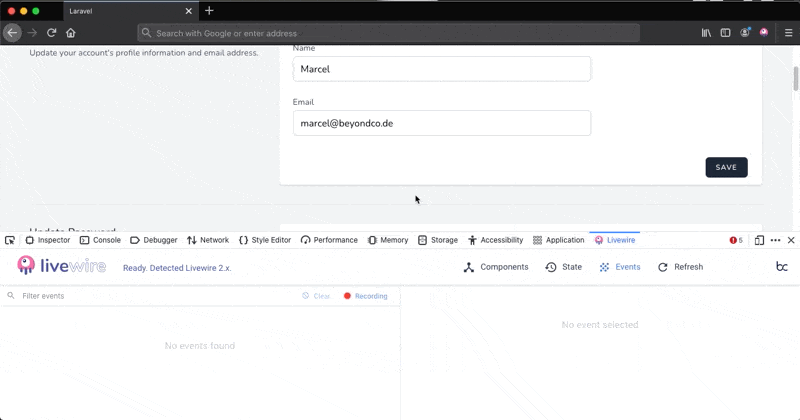Screen dimensions: 800x420
Task: Switch to the Debugger tab
Action: click(x=154, y=240)
